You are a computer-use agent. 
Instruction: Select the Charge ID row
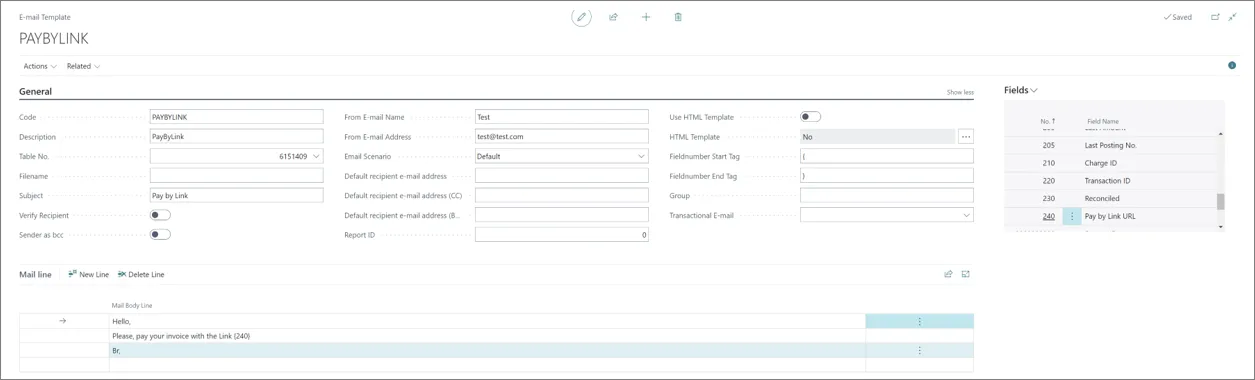(x=1110, y=163)
